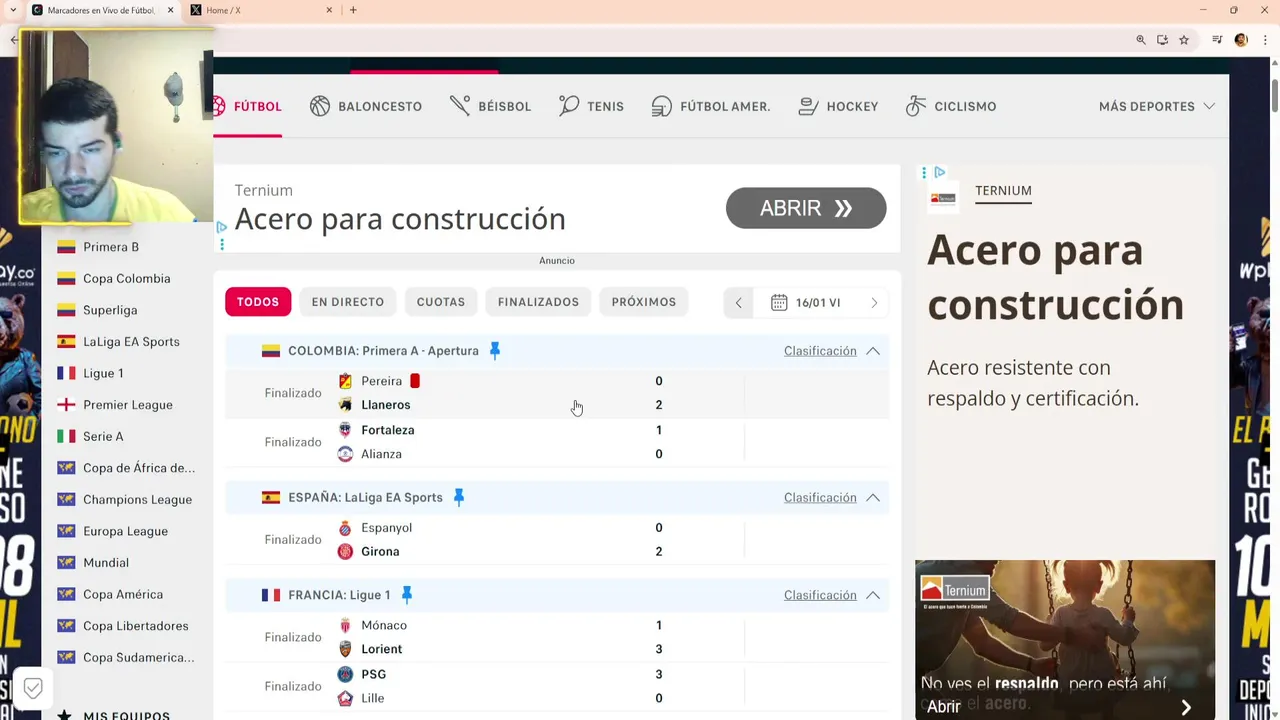Open Champions League in the sidebar

click(137, 499)
